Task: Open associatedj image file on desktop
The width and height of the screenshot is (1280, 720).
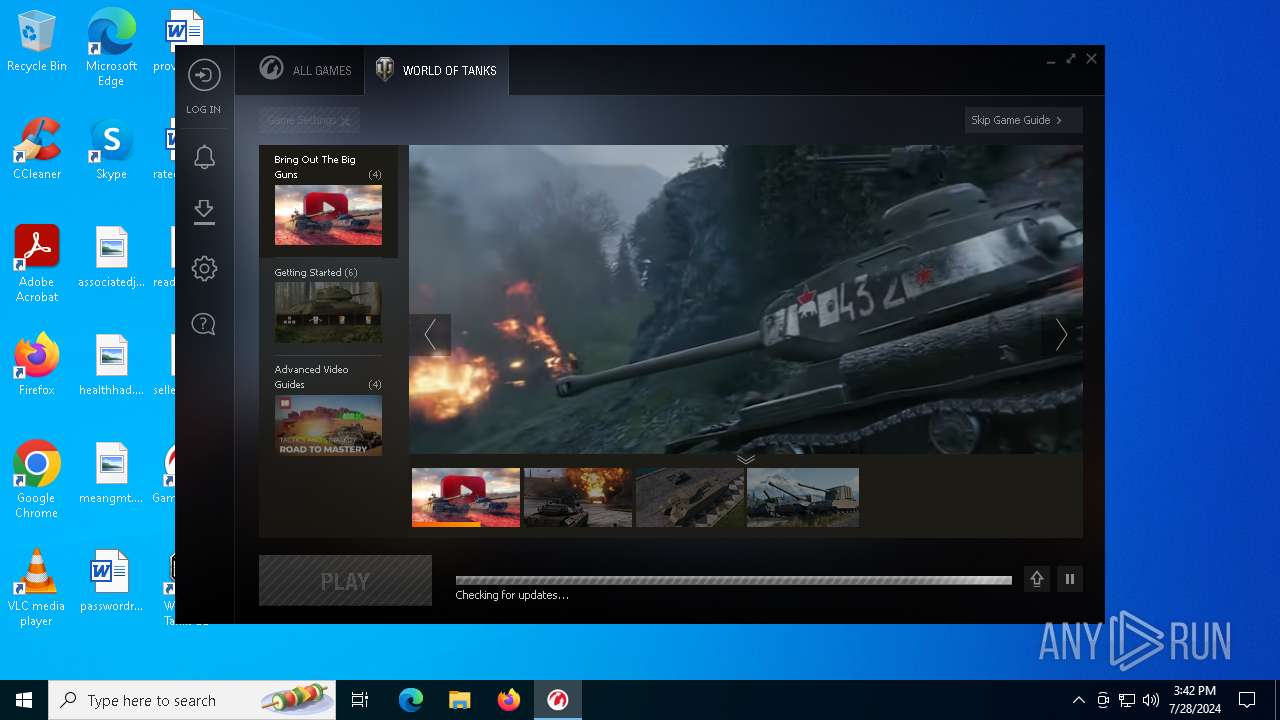Action: point(111,257)
